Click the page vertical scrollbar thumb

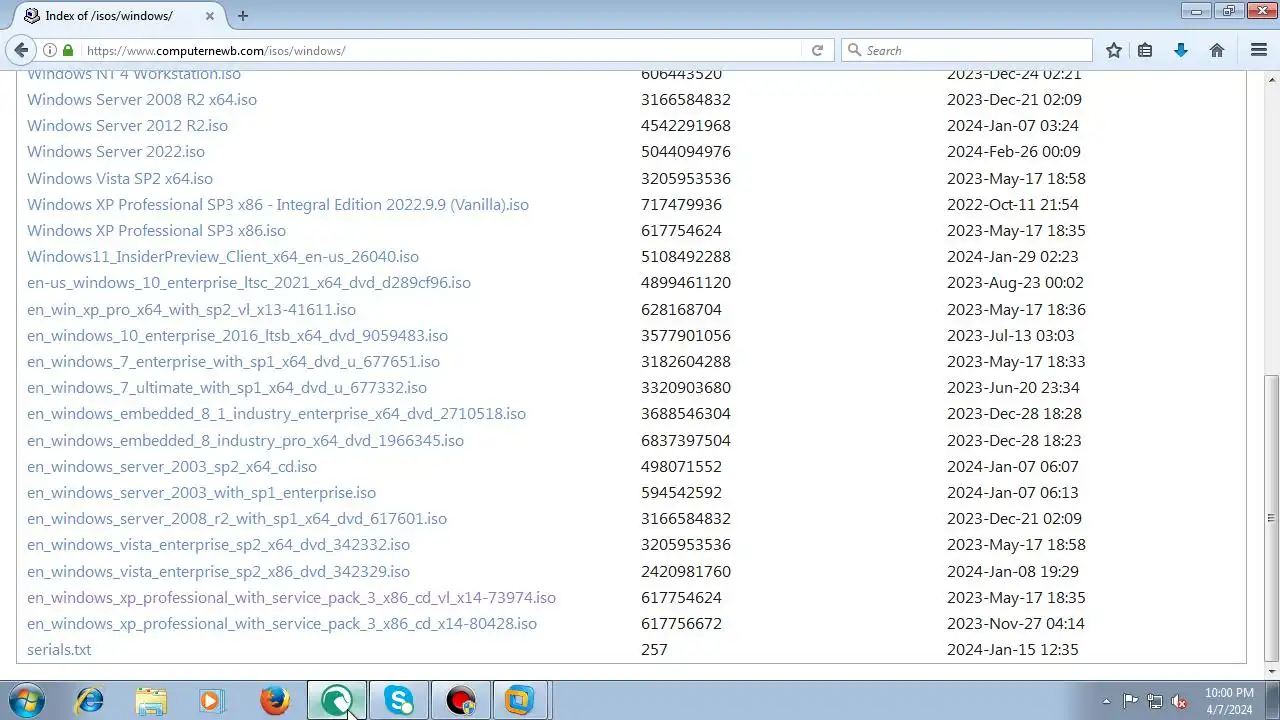[1272, 518]
